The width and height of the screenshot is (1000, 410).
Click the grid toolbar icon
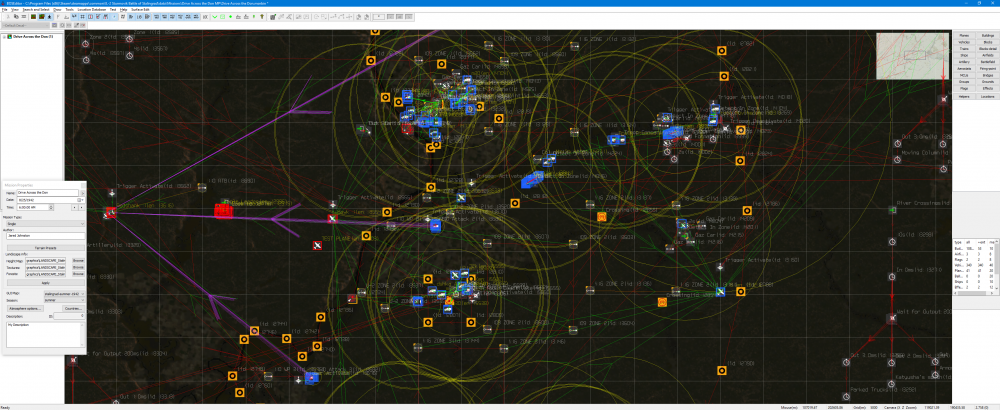click(x=82, y=17)
